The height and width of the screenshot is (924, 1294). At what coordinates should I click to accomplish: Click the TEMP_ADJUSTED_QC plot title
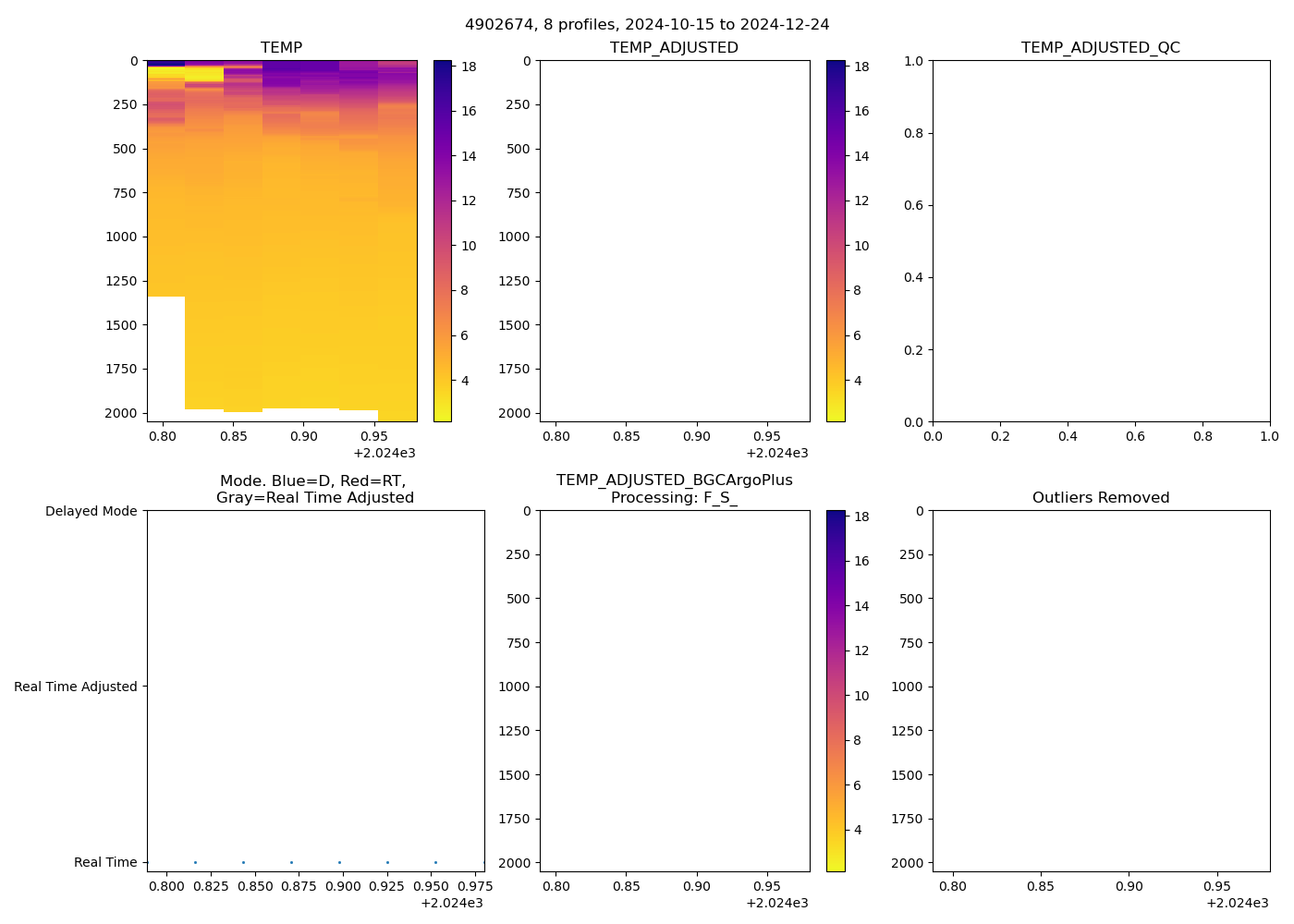[1100, 47]
